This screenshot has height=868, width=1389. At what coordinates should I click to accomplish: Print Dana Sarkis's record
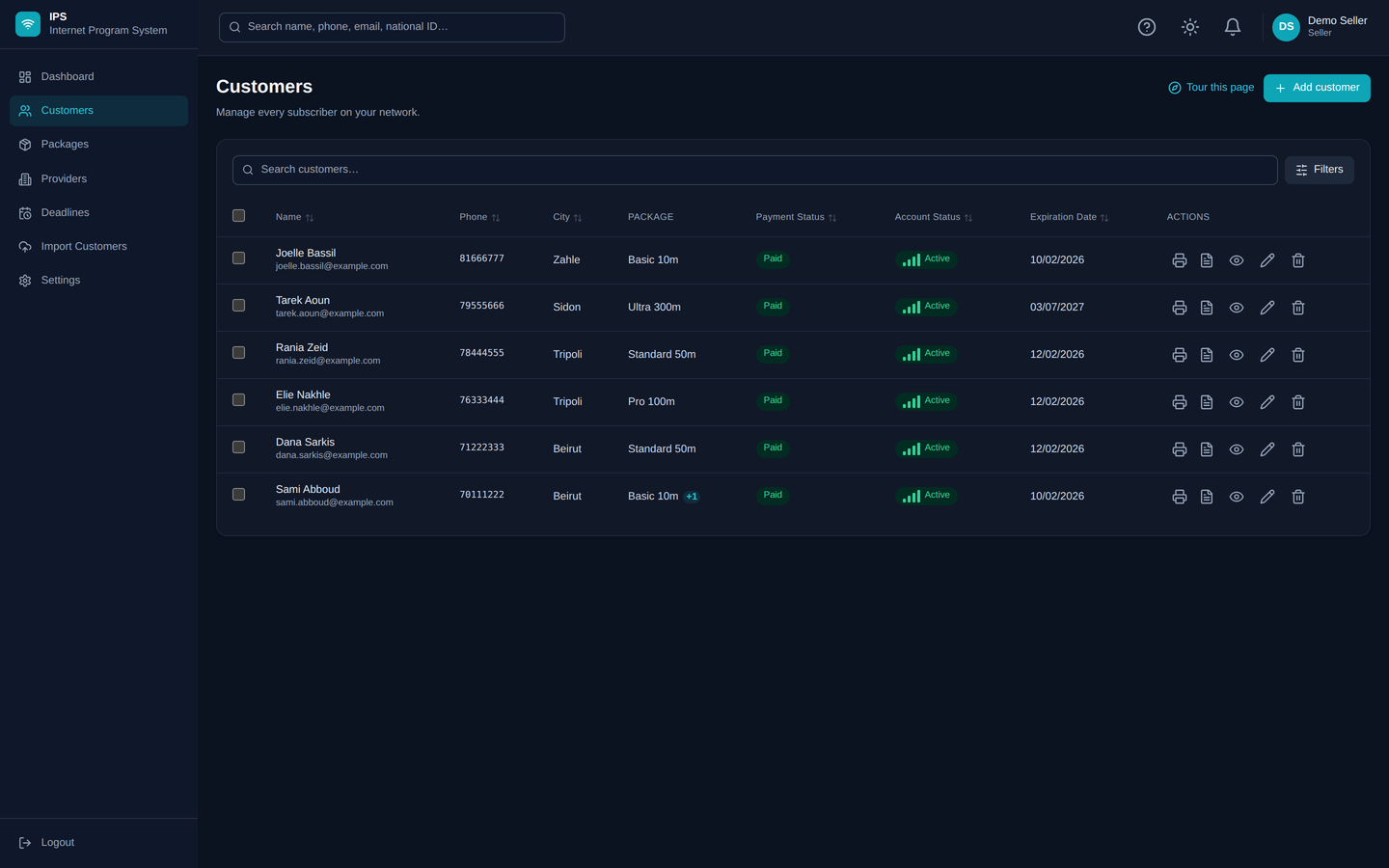click(1179, 449)
